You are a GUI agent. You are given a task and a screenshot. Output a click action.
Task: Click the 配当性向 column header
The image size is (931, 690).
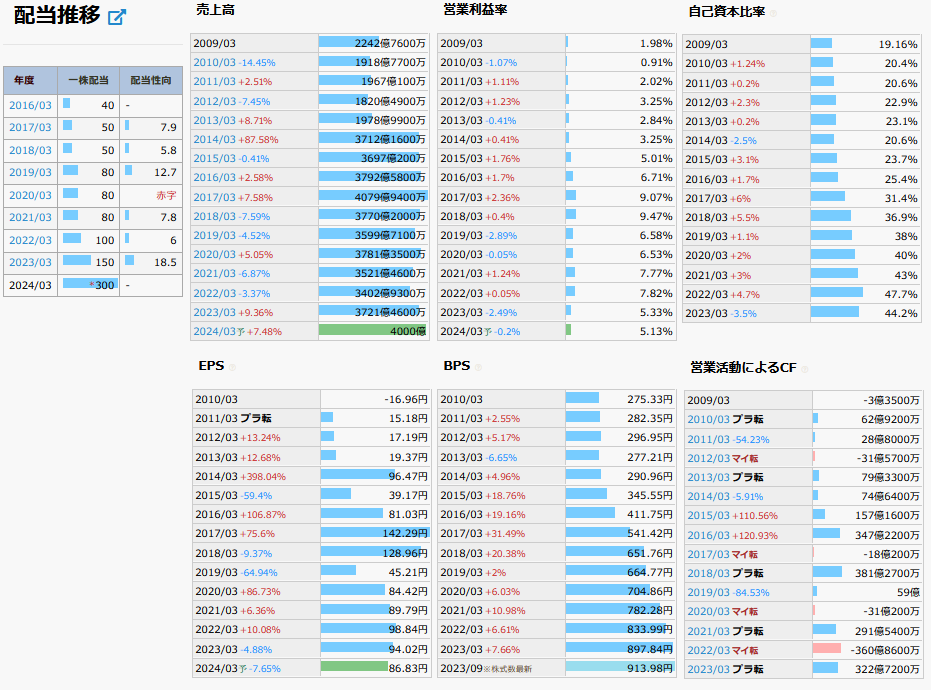point(151,80)
